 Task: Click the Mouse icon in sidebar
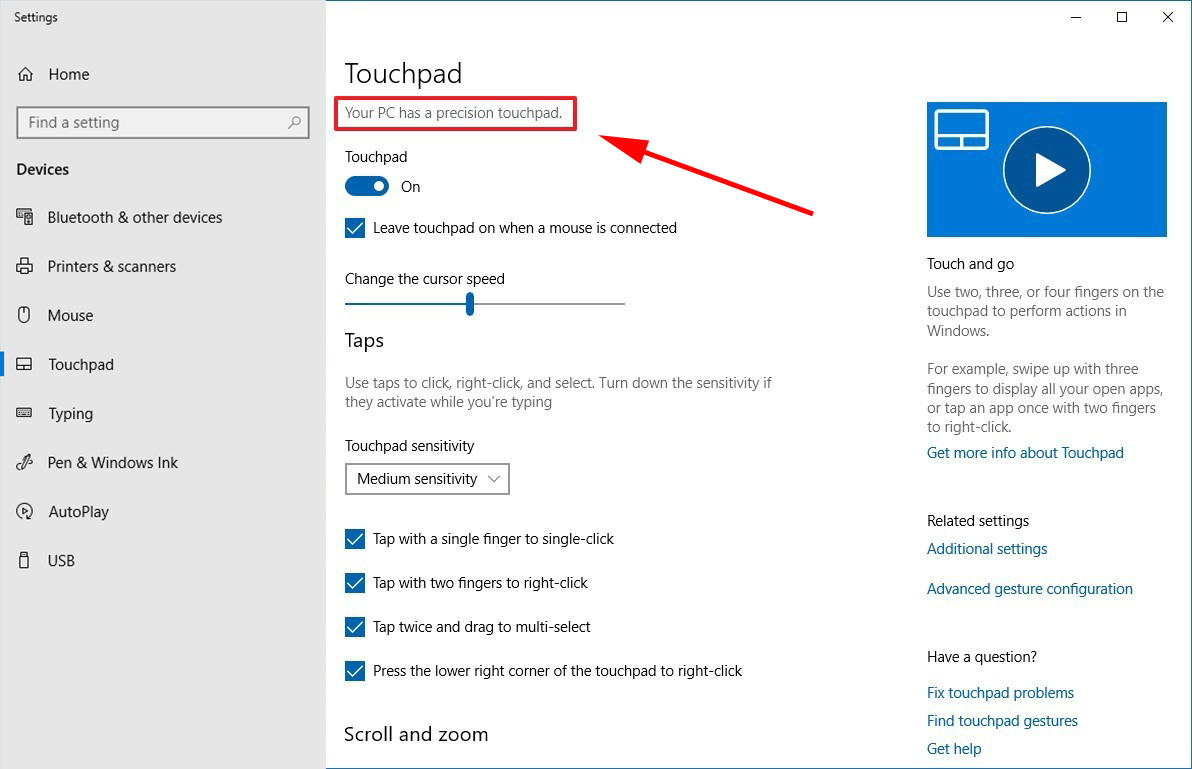click(25, 315)
